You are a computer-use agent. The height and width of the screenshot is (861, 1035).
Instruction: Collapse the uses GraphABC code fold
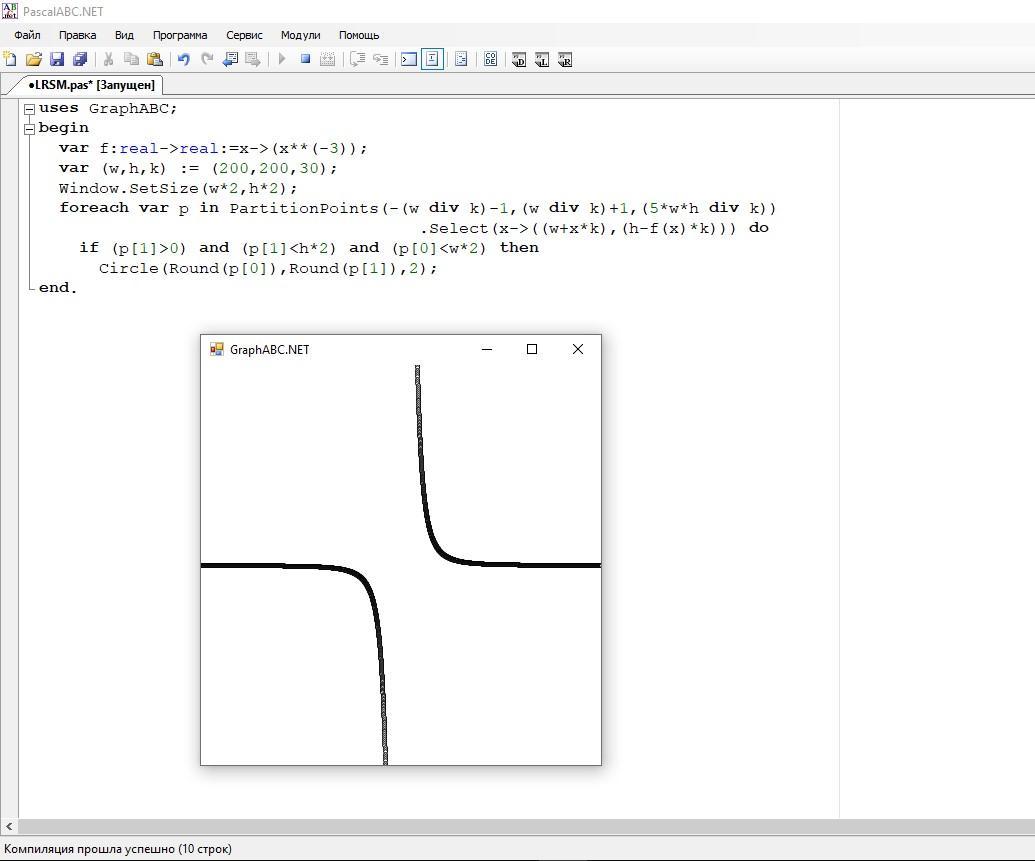(x=30, y=109)
